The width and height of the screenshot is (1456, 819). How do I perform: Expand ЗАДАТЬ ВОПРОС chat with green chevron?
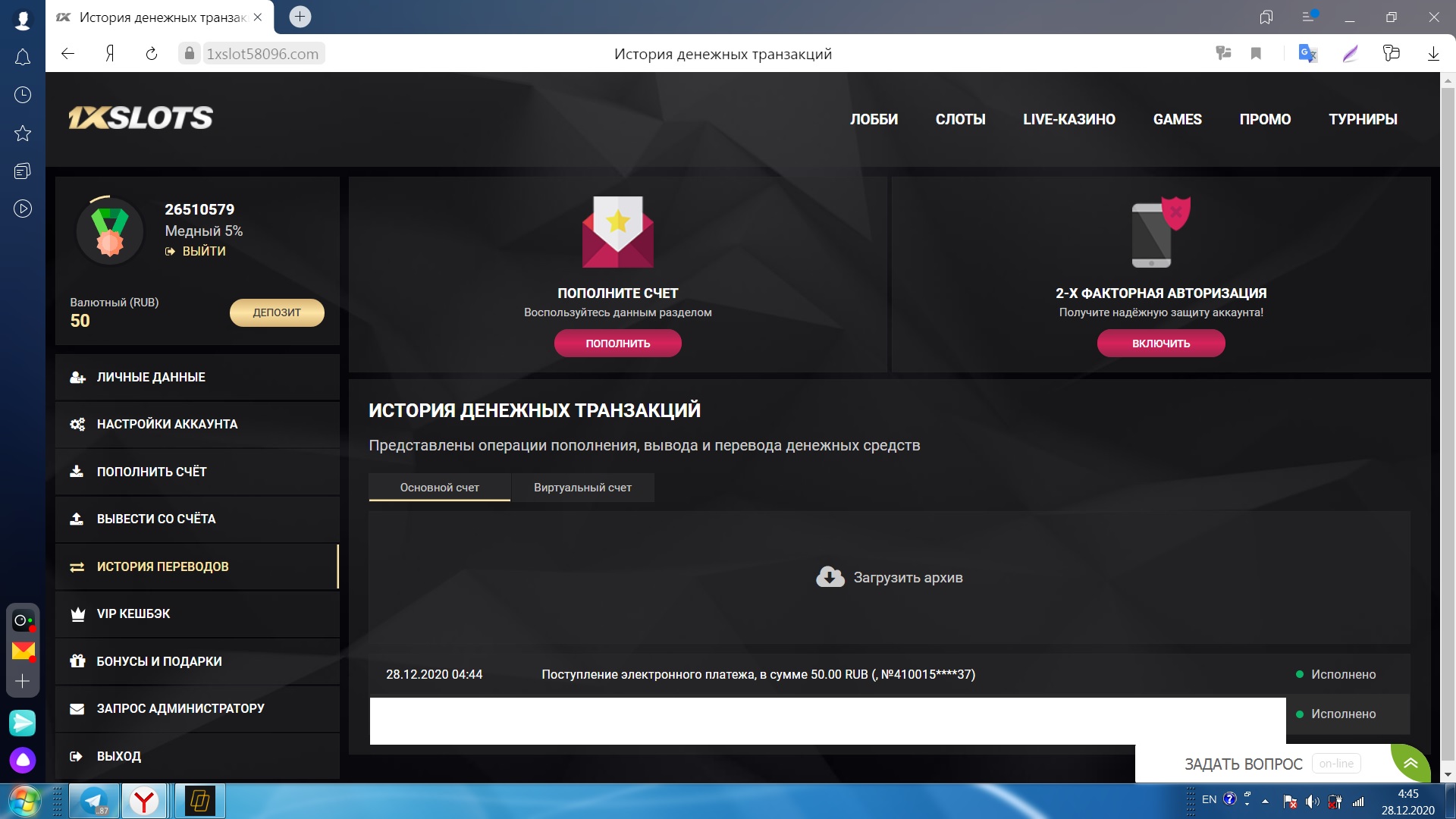coord(1410,763)
